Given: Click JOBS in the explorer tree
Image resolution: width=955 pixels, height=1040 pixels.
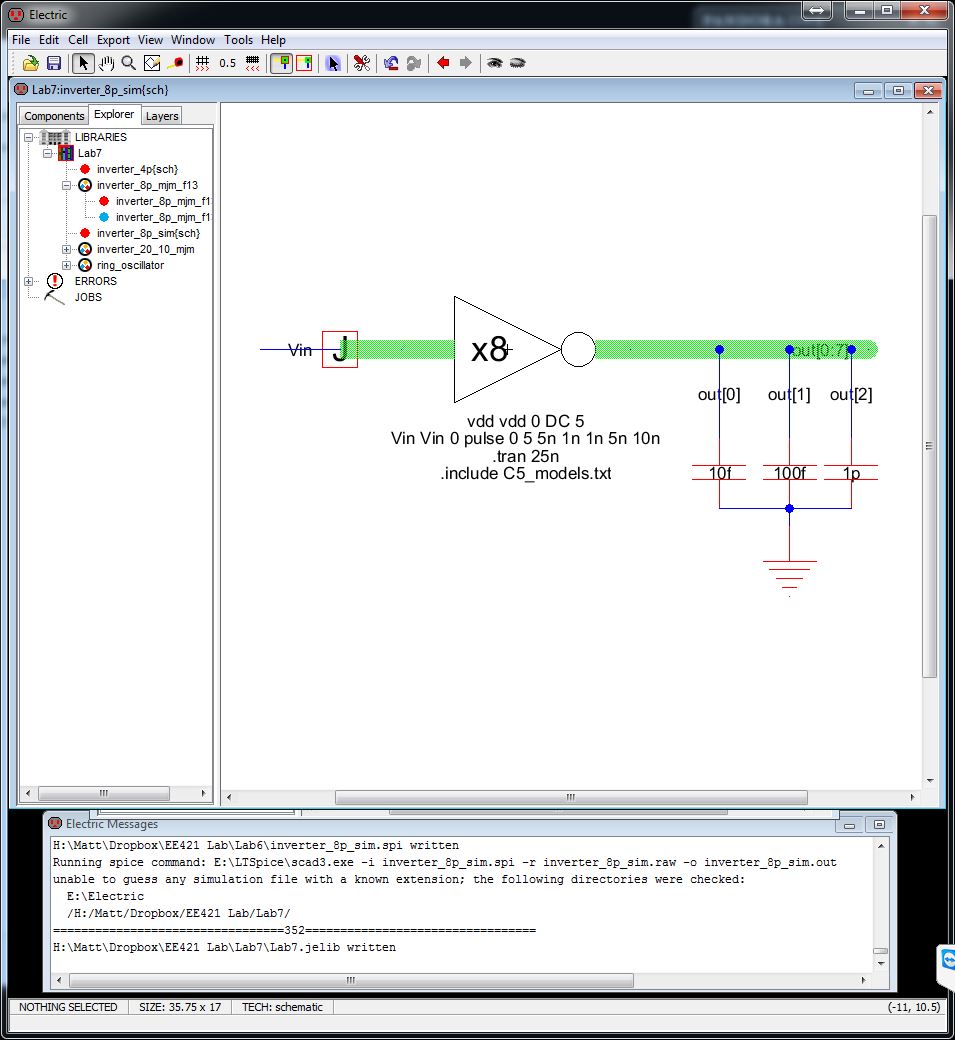Looking at the screenshot, I should [x=88, y=297].
